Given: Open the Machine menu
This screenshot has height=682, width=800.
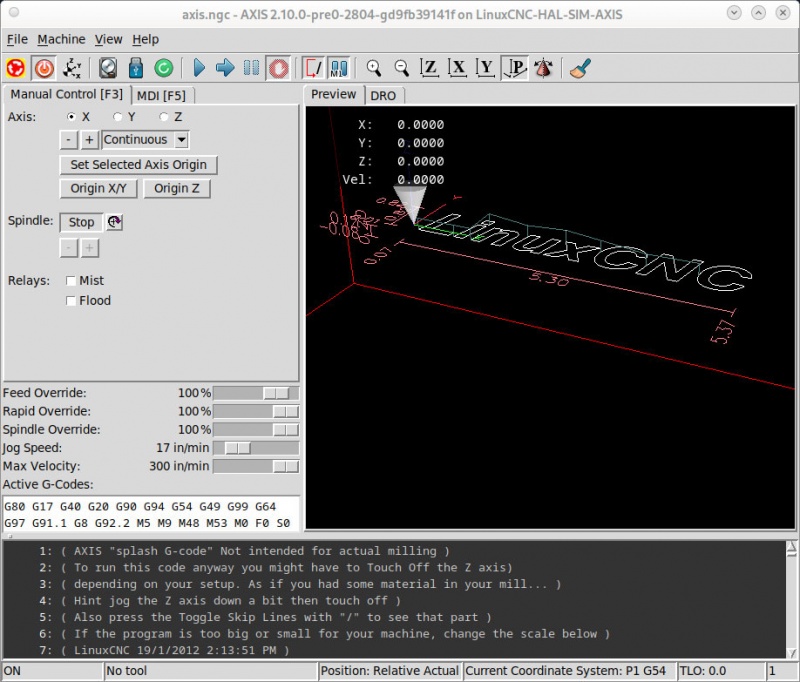Looking at the screenshot, I should [x=61, y=39].
